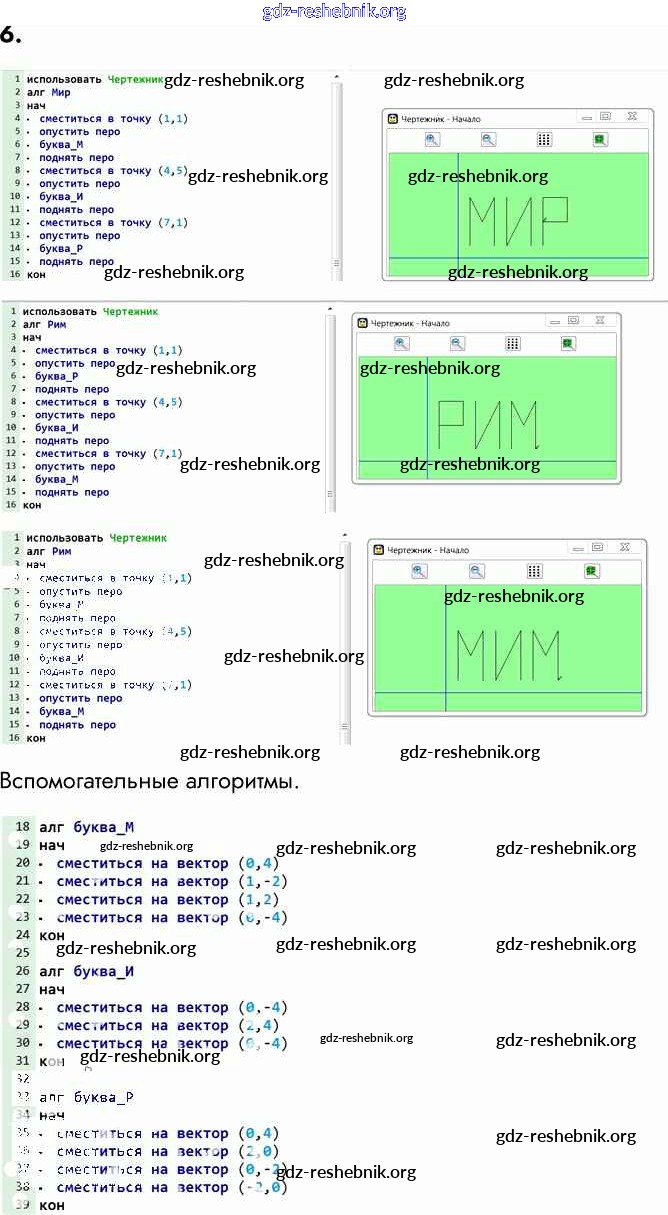Zoom out in the РИМ drawing window
Image resolution: width=668 pixels, height=1215 pixels.
click(457, 344)
